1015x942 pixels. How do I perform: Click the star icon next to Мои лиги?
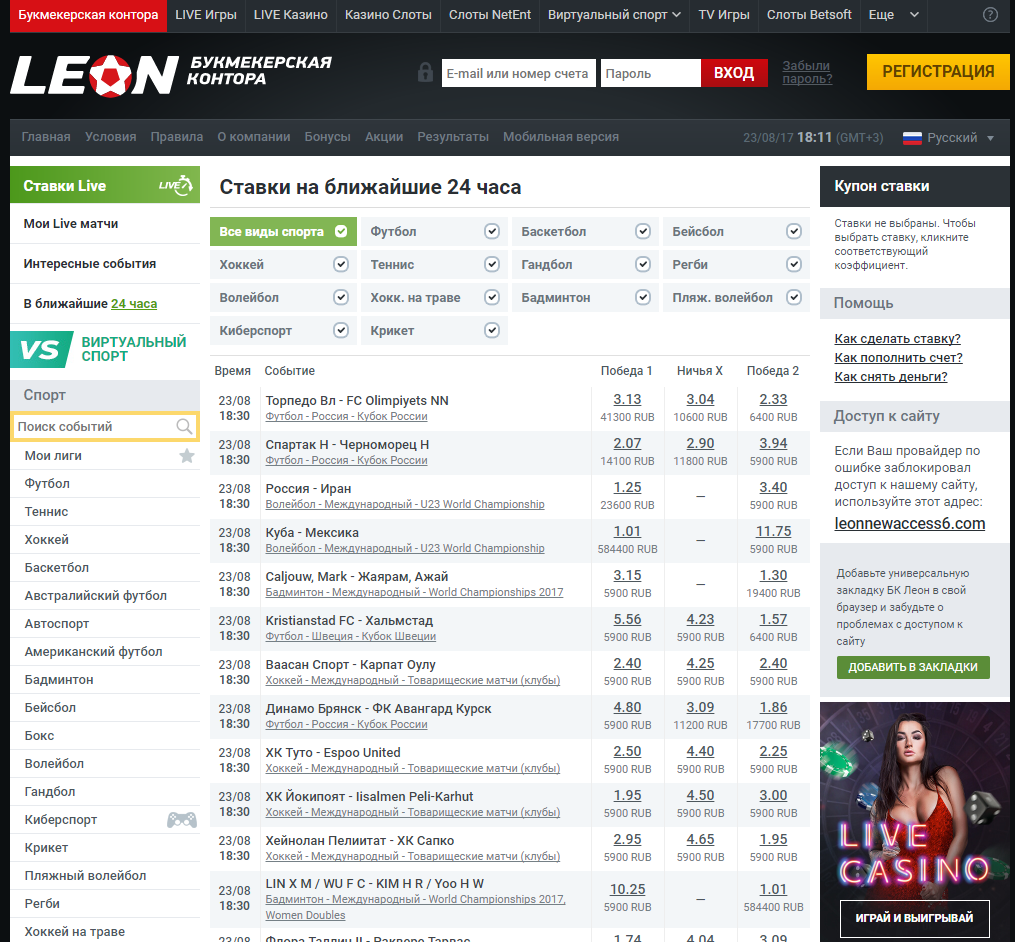(x=186, y=456)
